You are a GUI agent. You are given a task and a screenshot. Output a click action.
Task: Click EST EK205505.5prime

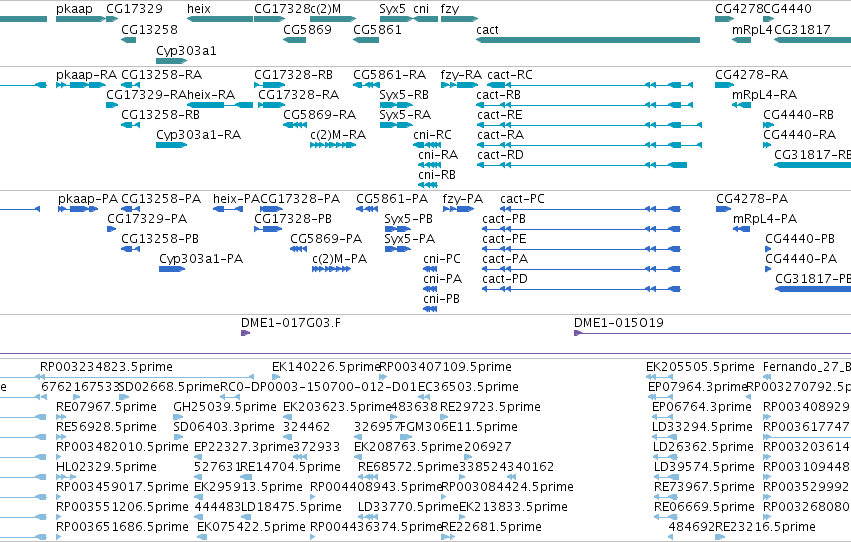658,377
